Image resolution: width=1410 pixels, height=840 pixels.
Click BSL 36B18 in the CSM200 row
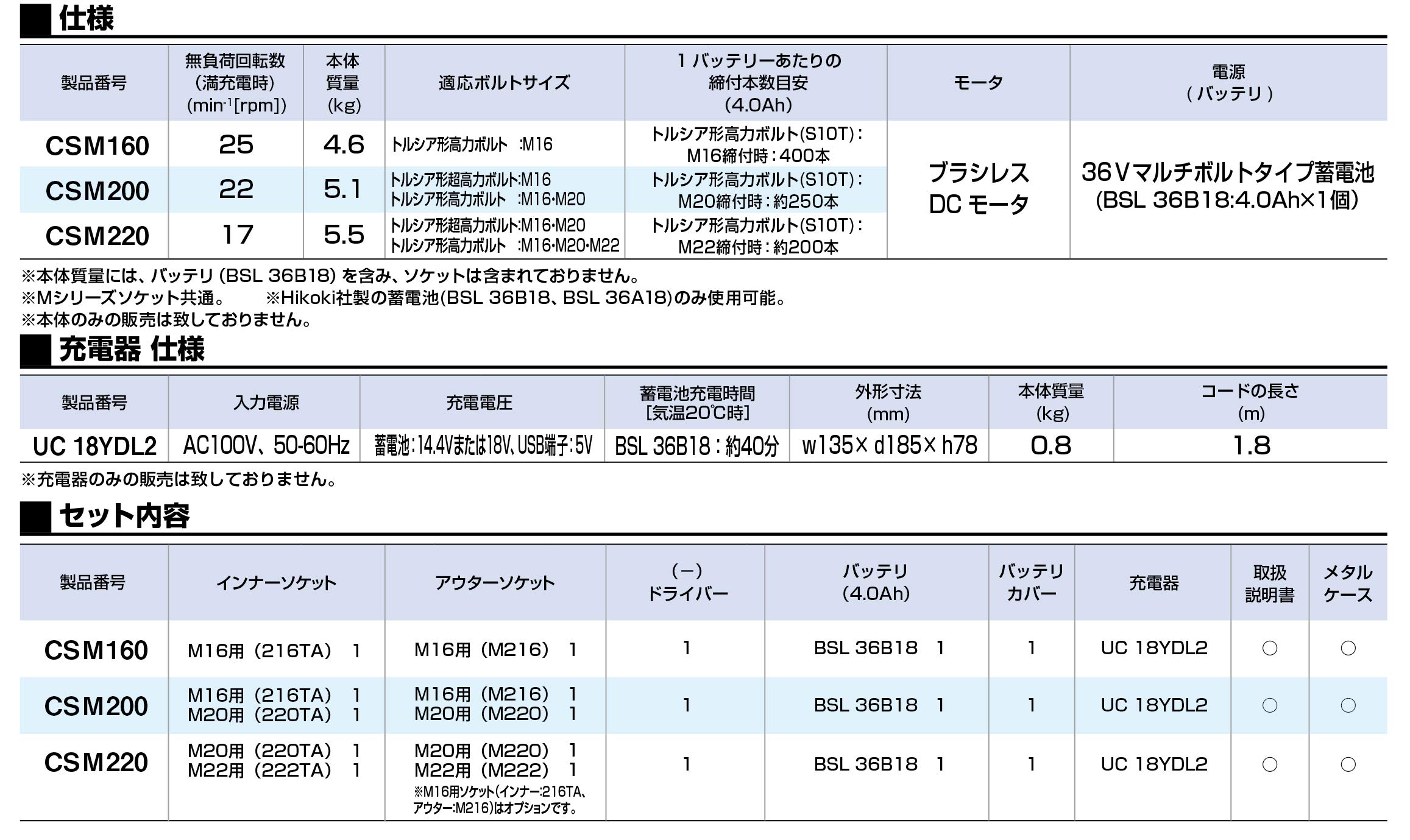tap(866, 705)
